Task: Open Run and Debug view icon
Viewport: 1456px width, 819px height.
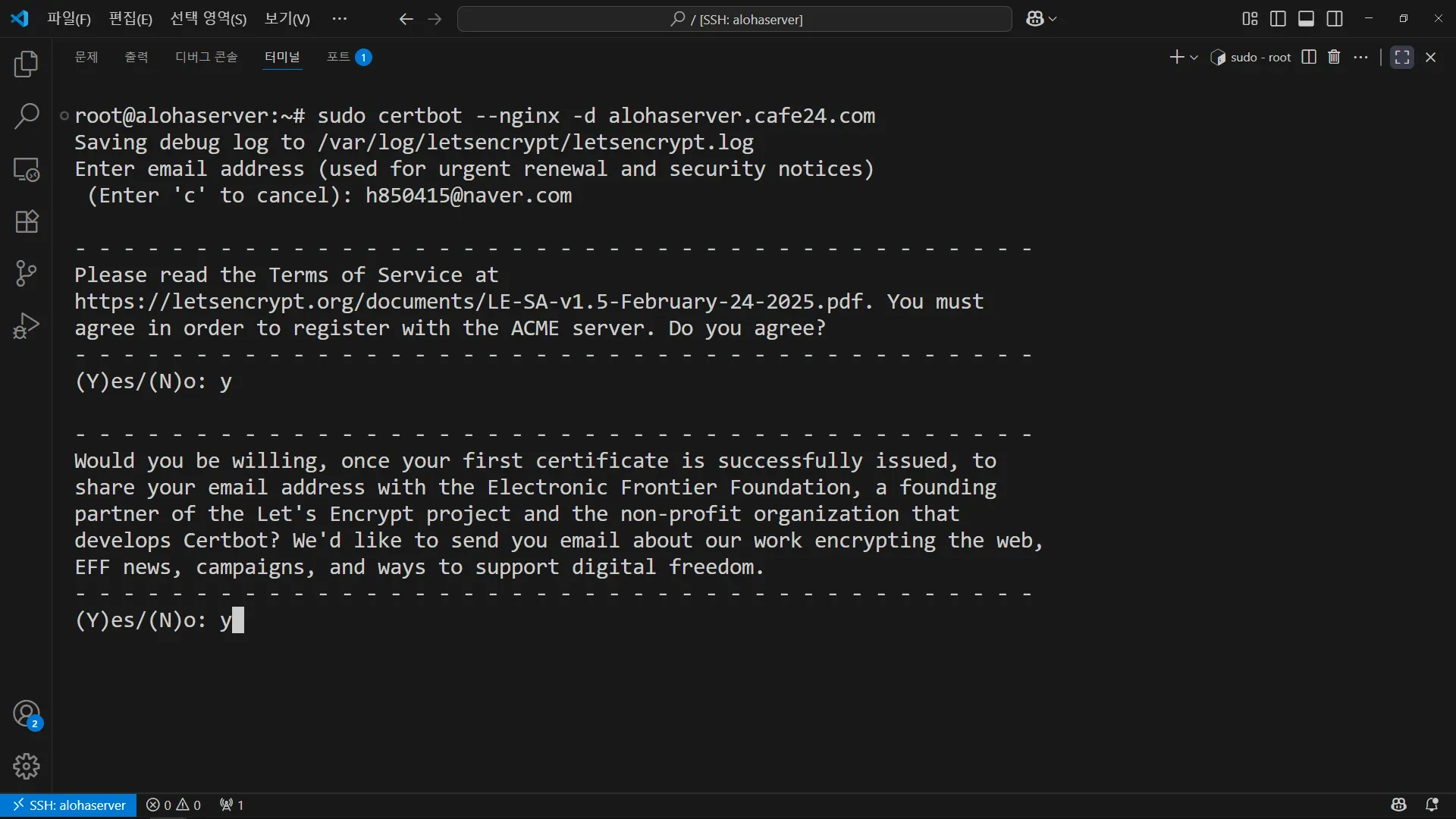Action: pyautogui.click(x=27, y=326)
